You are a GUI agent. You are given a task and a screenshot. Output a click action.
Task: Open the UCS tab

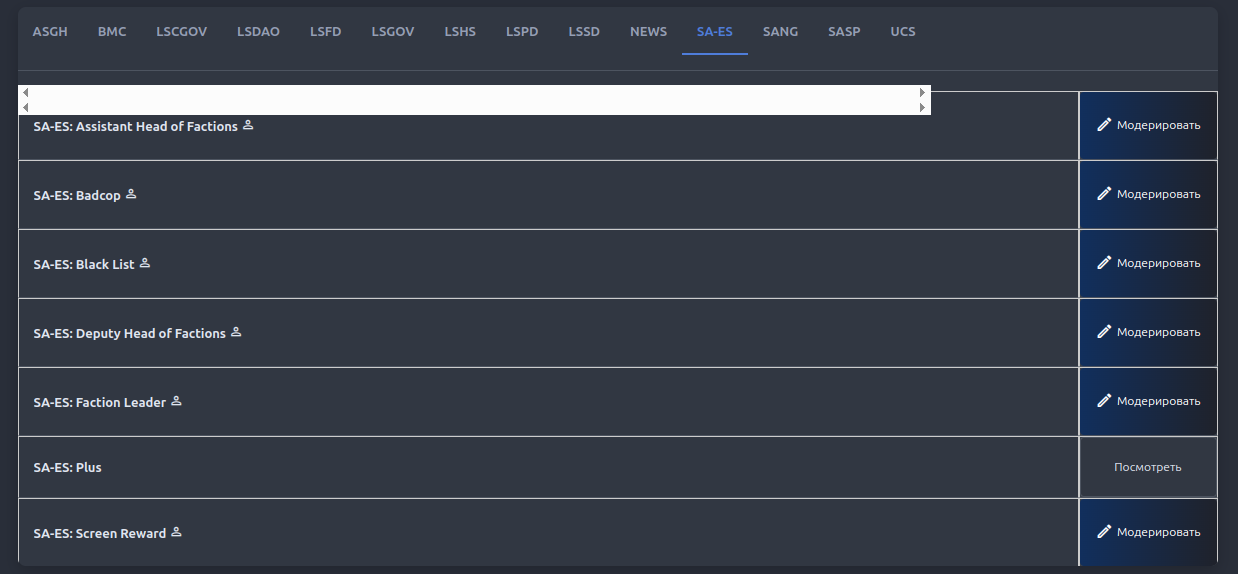[x=903, y=32]
